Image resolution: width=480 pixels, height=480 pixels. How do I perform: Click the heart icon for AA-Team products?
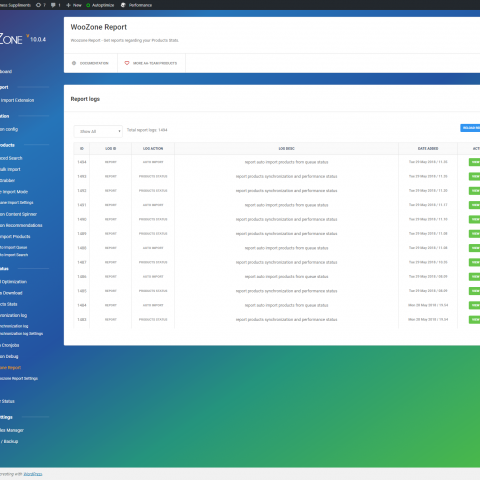pyautogui.click(x=127, y=63)
